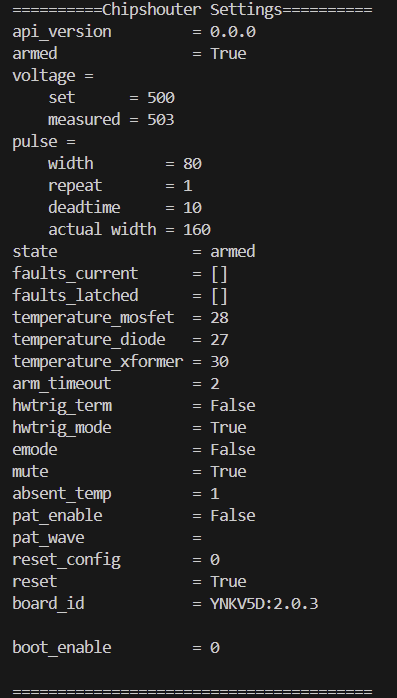Click the faults_current empty brackets

219,274
